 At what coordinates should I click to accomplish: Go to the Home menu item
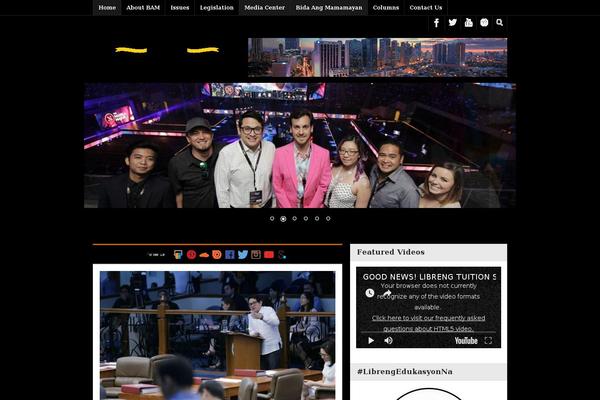107,8
